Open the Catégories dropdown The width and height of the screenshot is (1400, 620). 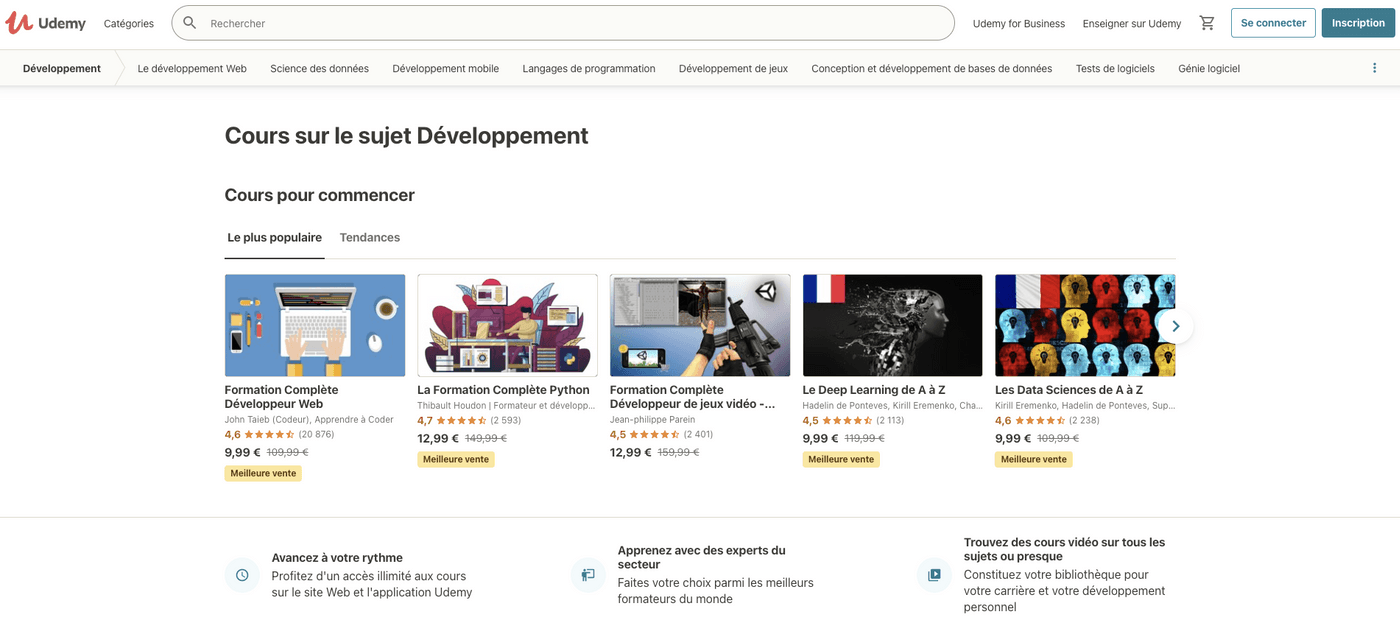click(129, 23)
